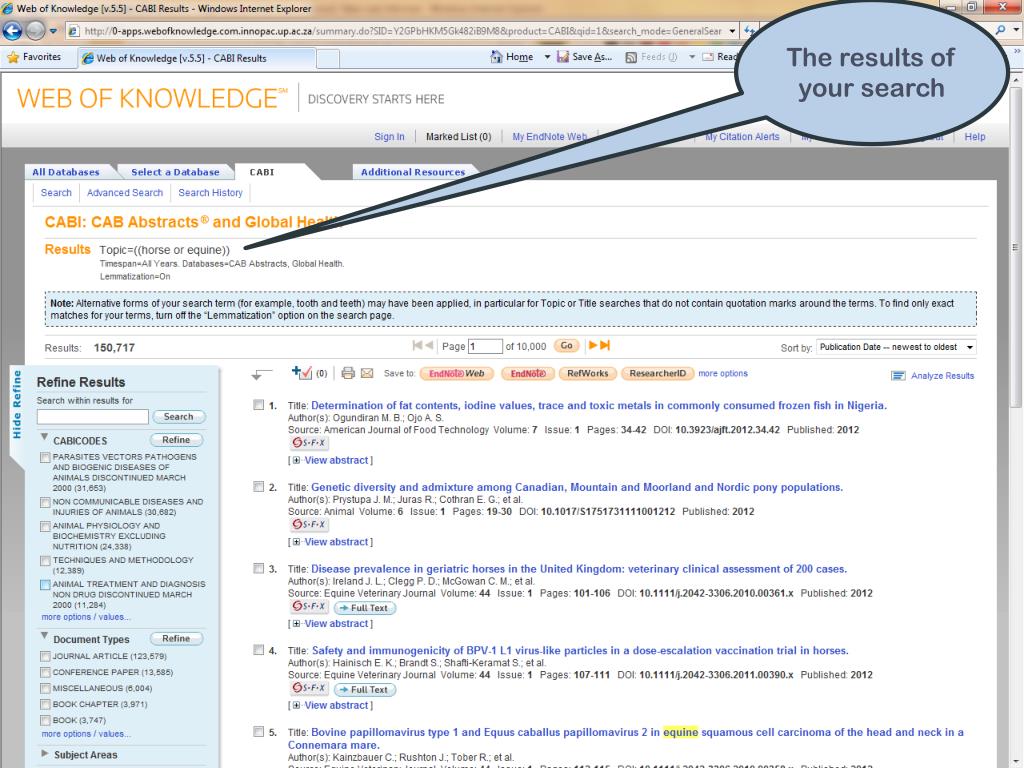Open the Favorites star in toolbar
Viewport: 1024px width, 768px height.
13,57
